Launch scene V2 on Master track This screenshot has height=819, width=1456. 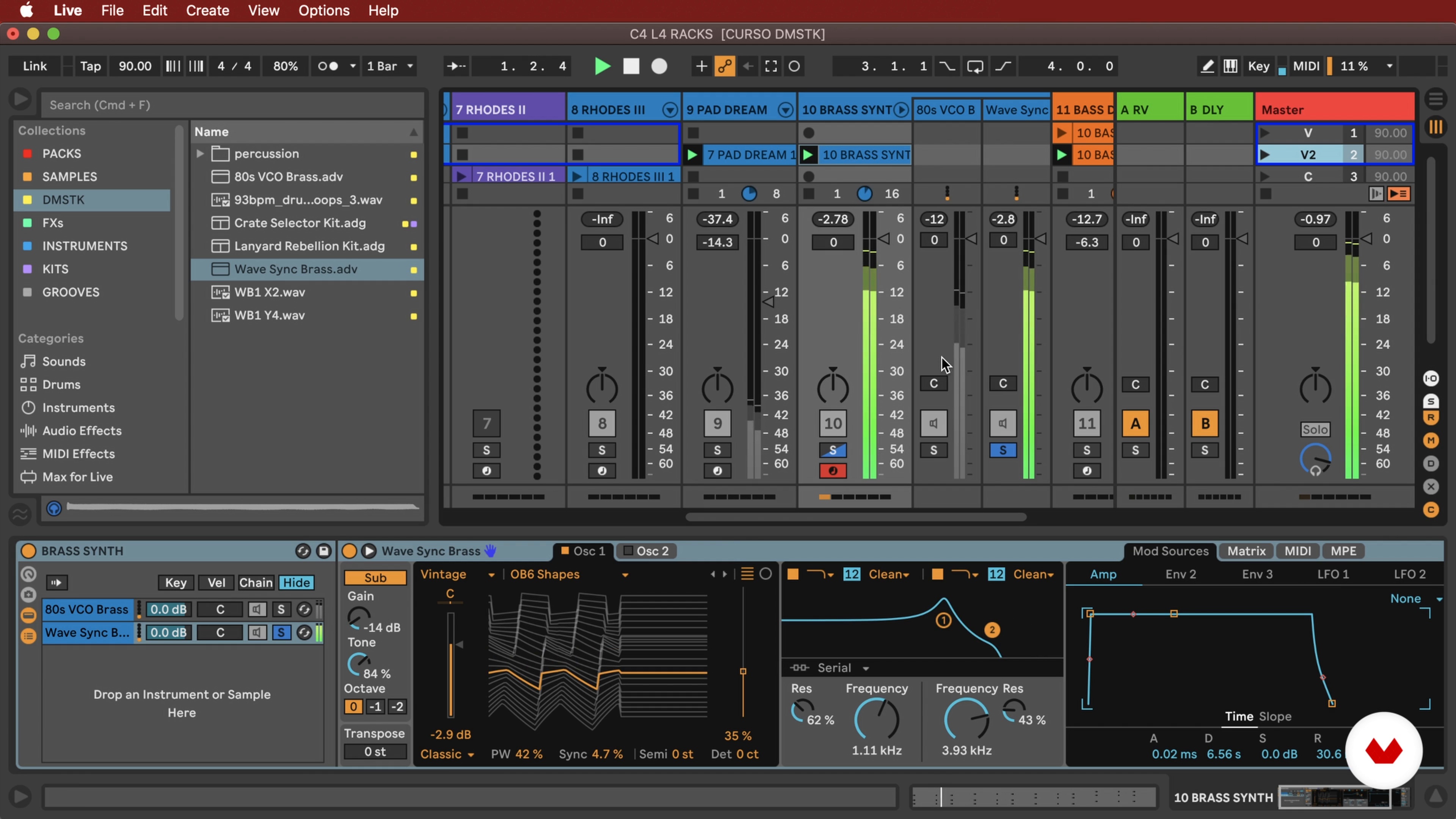(1265, 155)
